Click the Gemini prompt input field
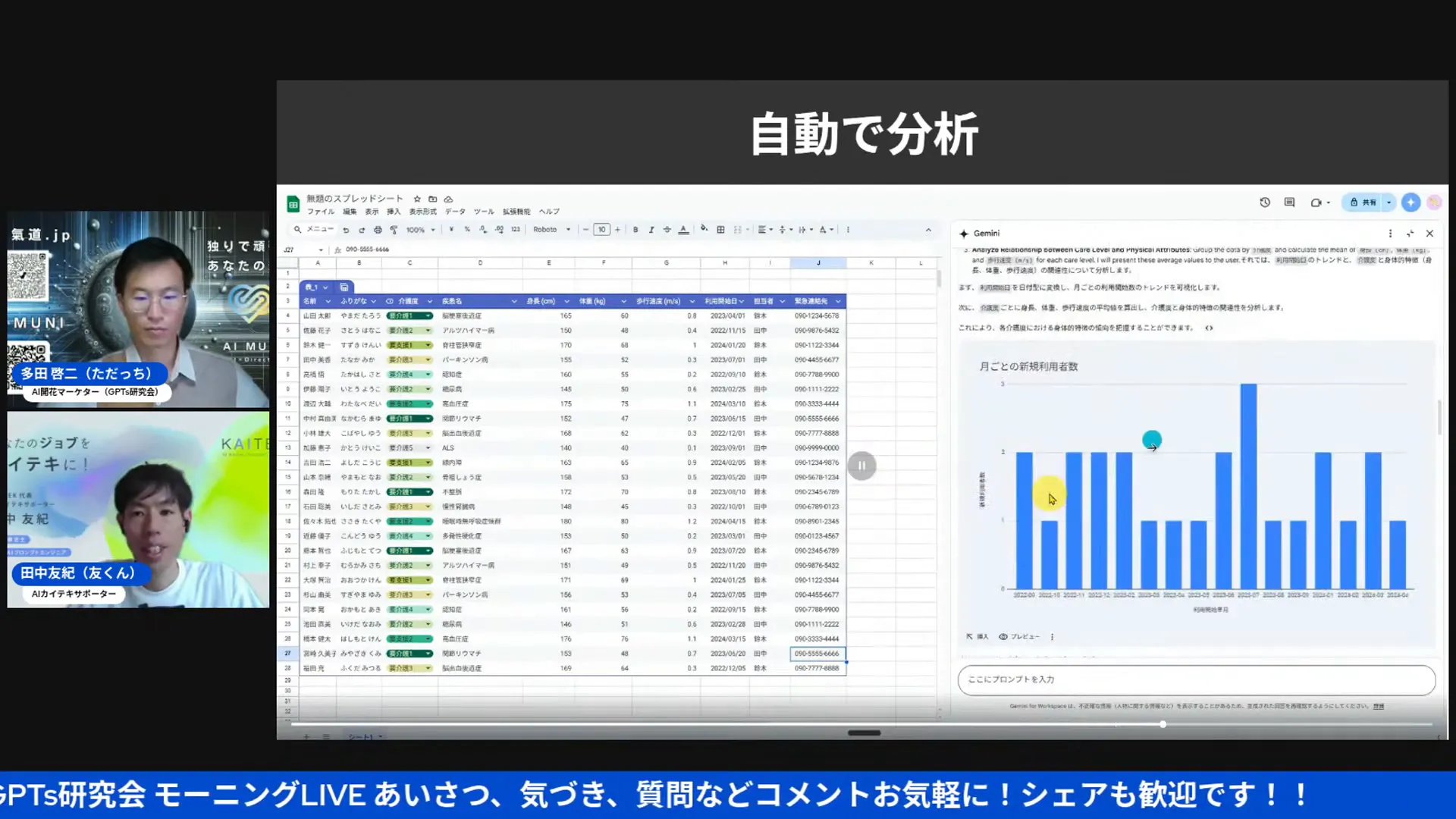This screenshot has width=1456, height=819. [x=1196, y=679]
